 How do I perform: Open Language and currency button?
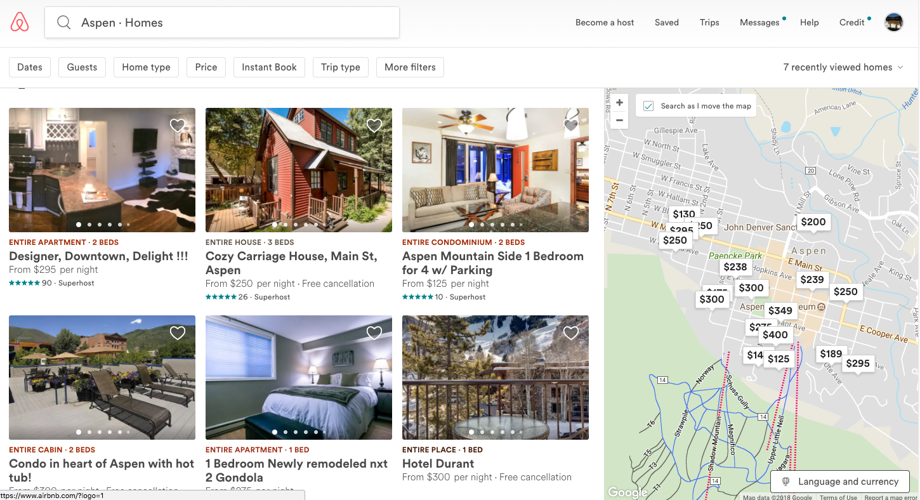840,481
